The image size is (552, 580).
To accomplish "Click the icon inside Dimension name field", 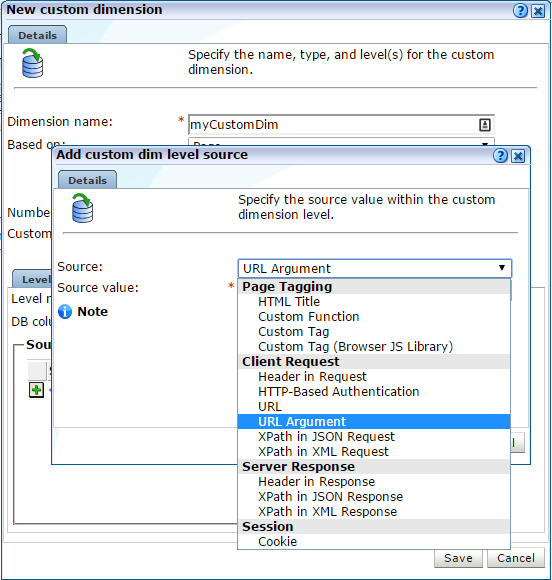I will pyautogui.click(x=485, y=125).
